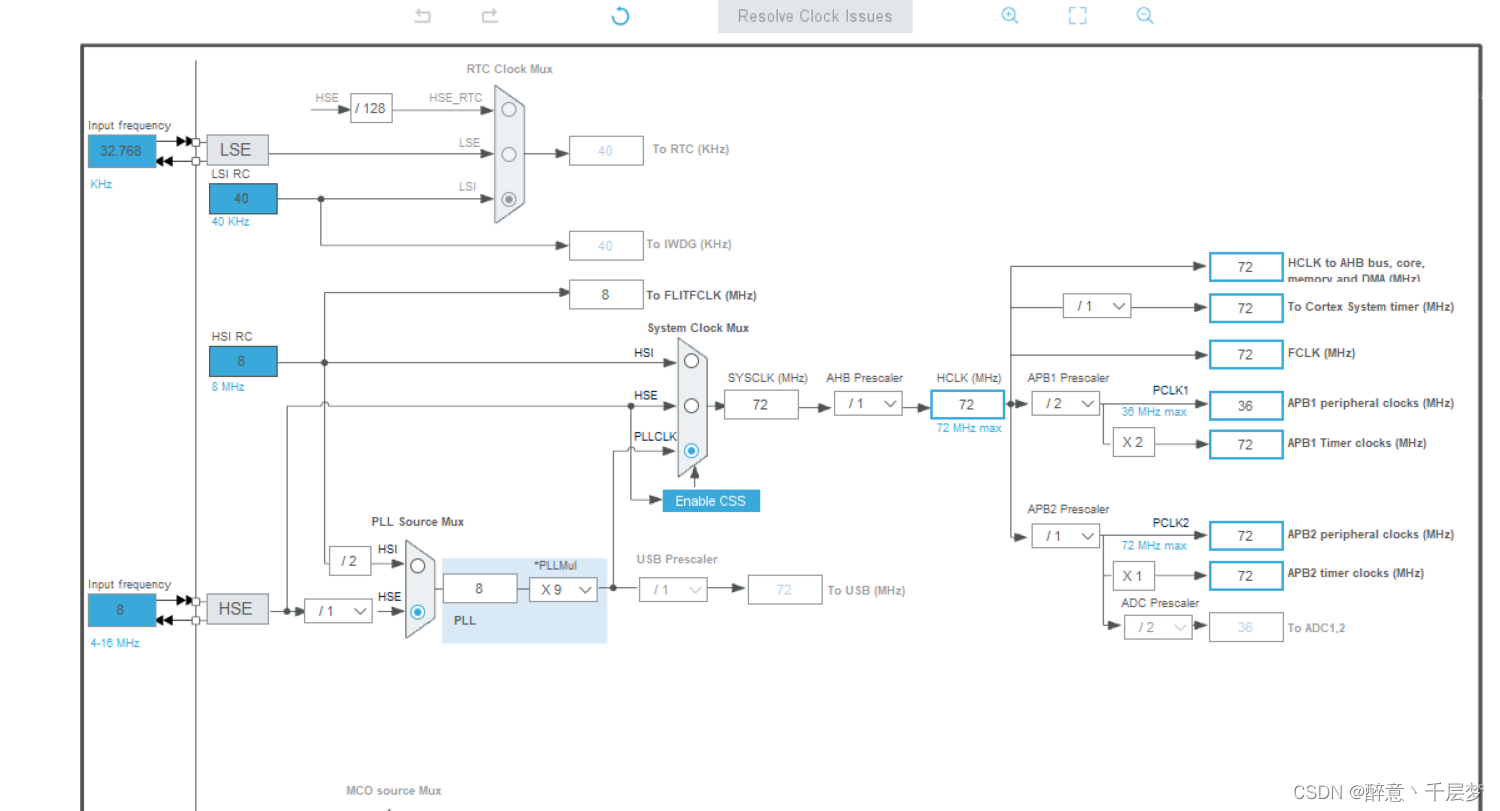The height and width of the screenshot is (811, 1500).
Task: Click the APB1 Timer clocks value box
Action: pyautogui.click(x=1246, y=444)
